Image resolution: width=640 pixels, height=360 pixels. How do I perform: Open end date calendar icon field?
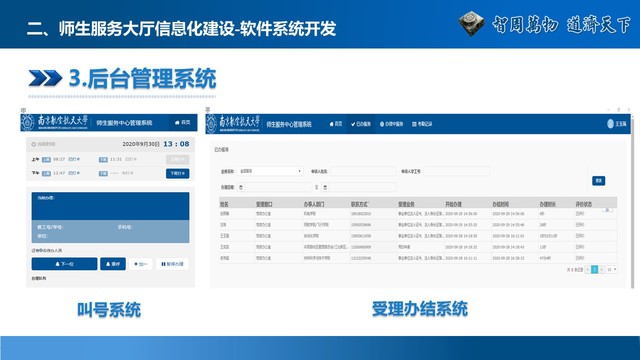325,187
